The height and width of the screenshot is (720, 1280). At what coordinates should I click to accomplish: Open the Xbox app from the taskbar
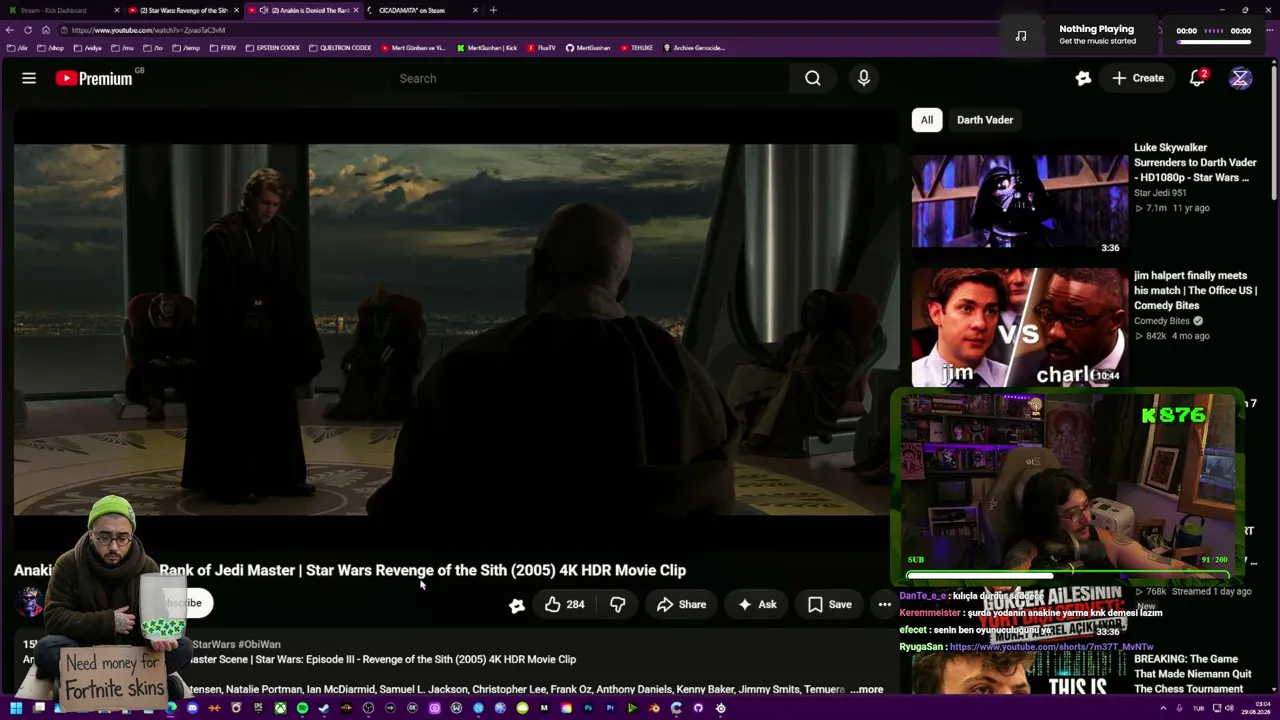click(280, 708)
